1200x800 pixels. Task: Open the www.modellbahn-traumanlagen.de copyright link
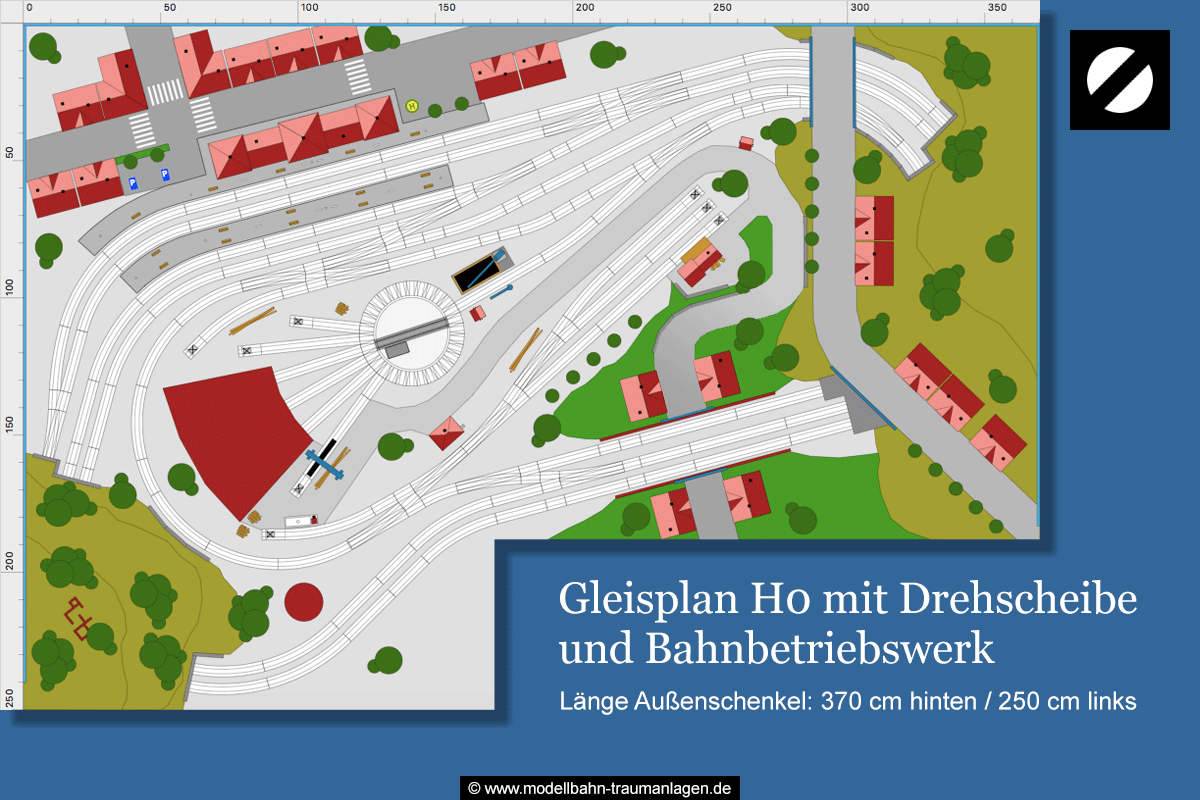[600, 788]
